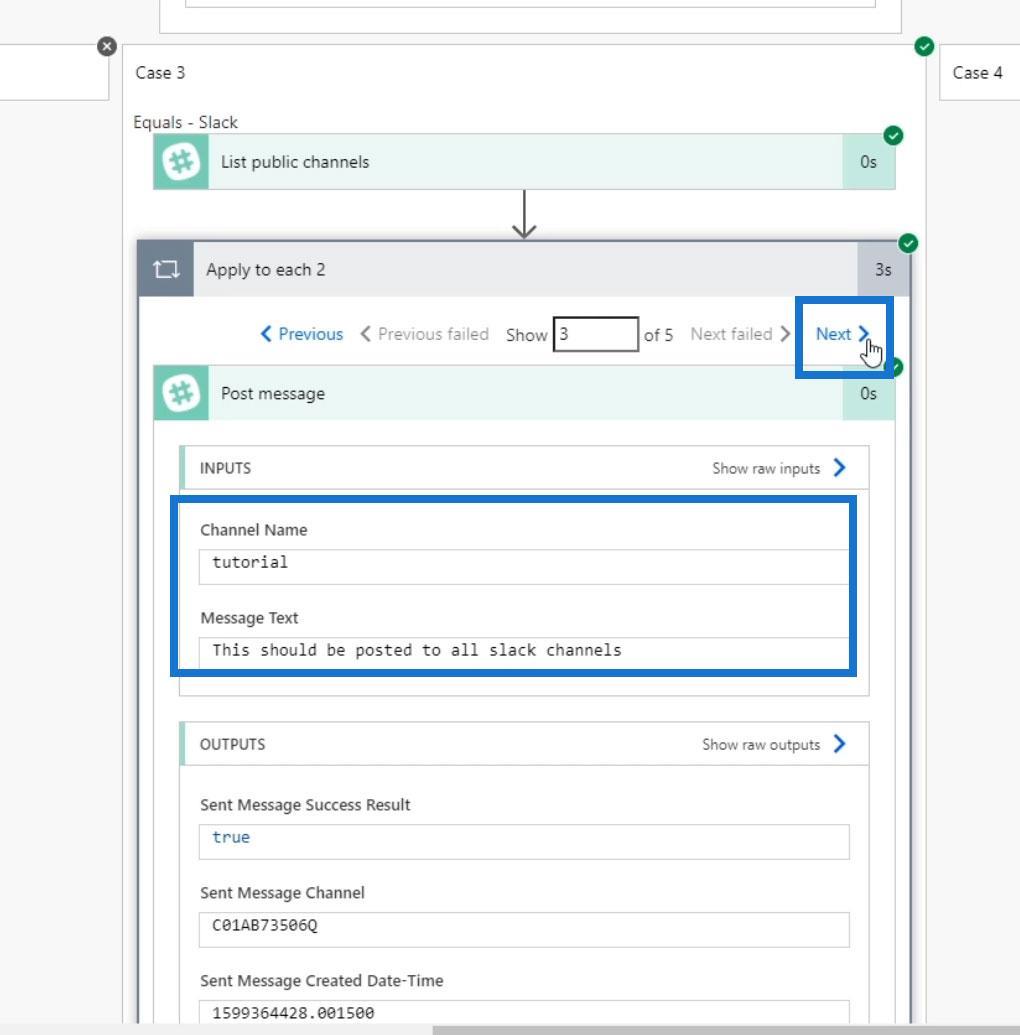The width and height of the screenshot is (1020, 1035).
Task: Click the 'of 5' iteration count
Action: click(658, 335)
